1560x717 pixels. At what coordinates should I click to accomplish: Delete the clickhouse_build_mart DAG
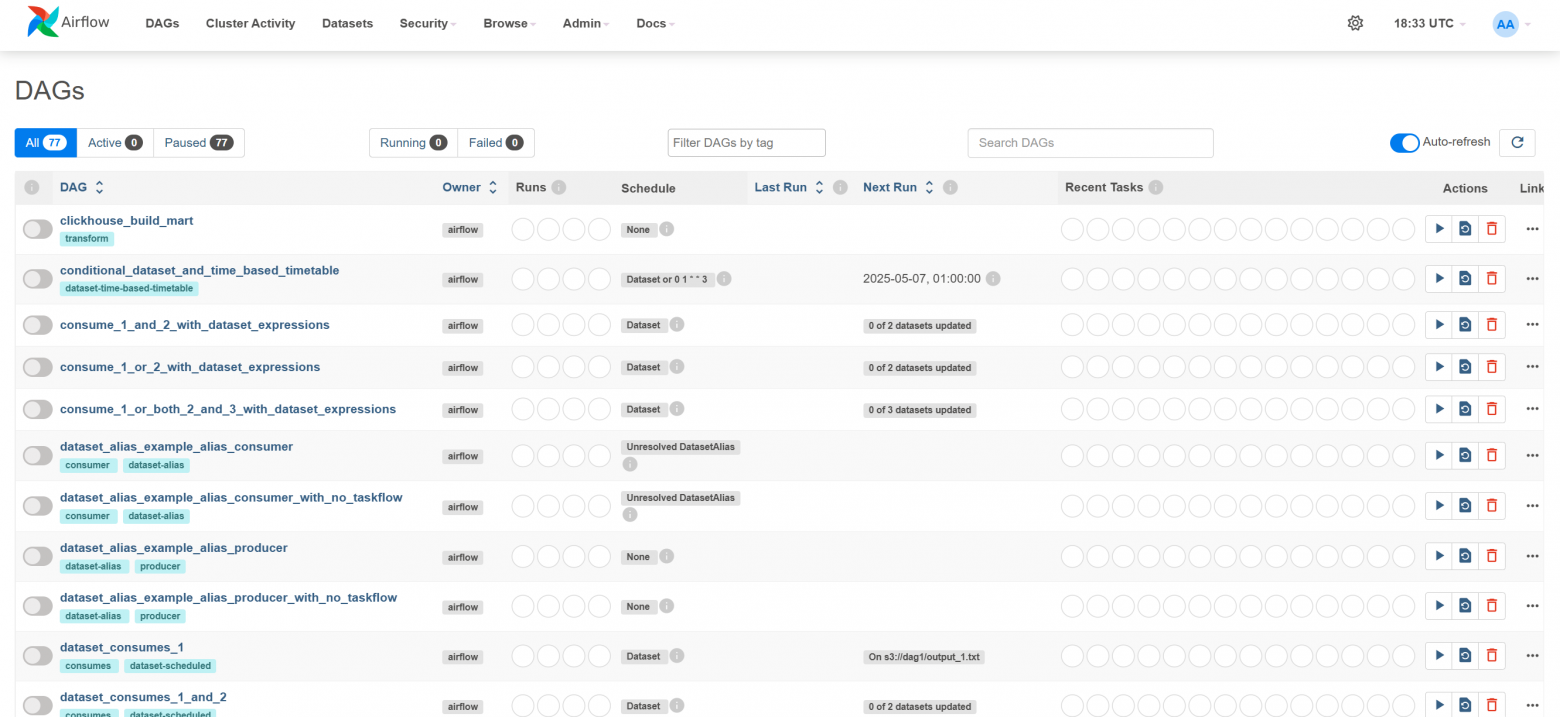tap(1491, 229)
